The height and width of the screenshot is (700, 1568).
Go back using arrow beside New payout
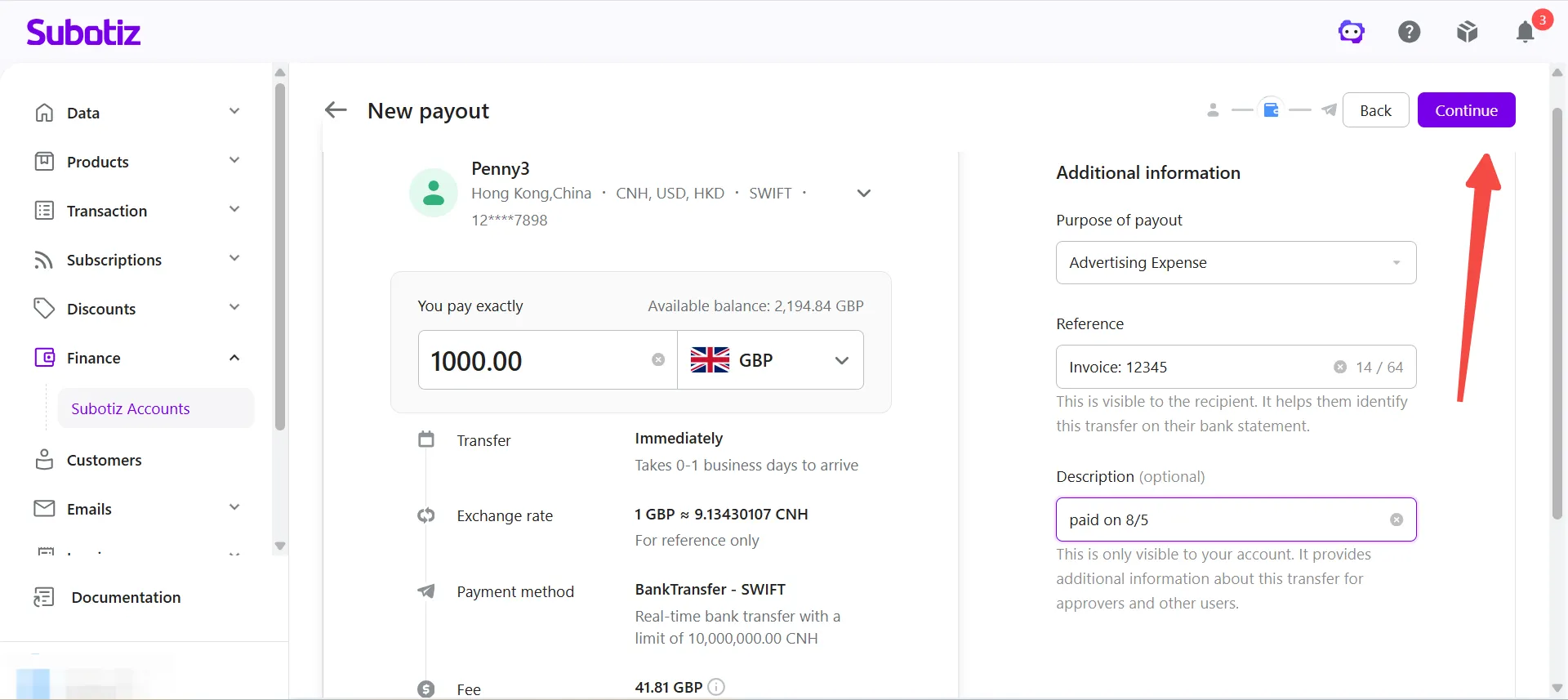pyautogui.click(x=336, y=110)
